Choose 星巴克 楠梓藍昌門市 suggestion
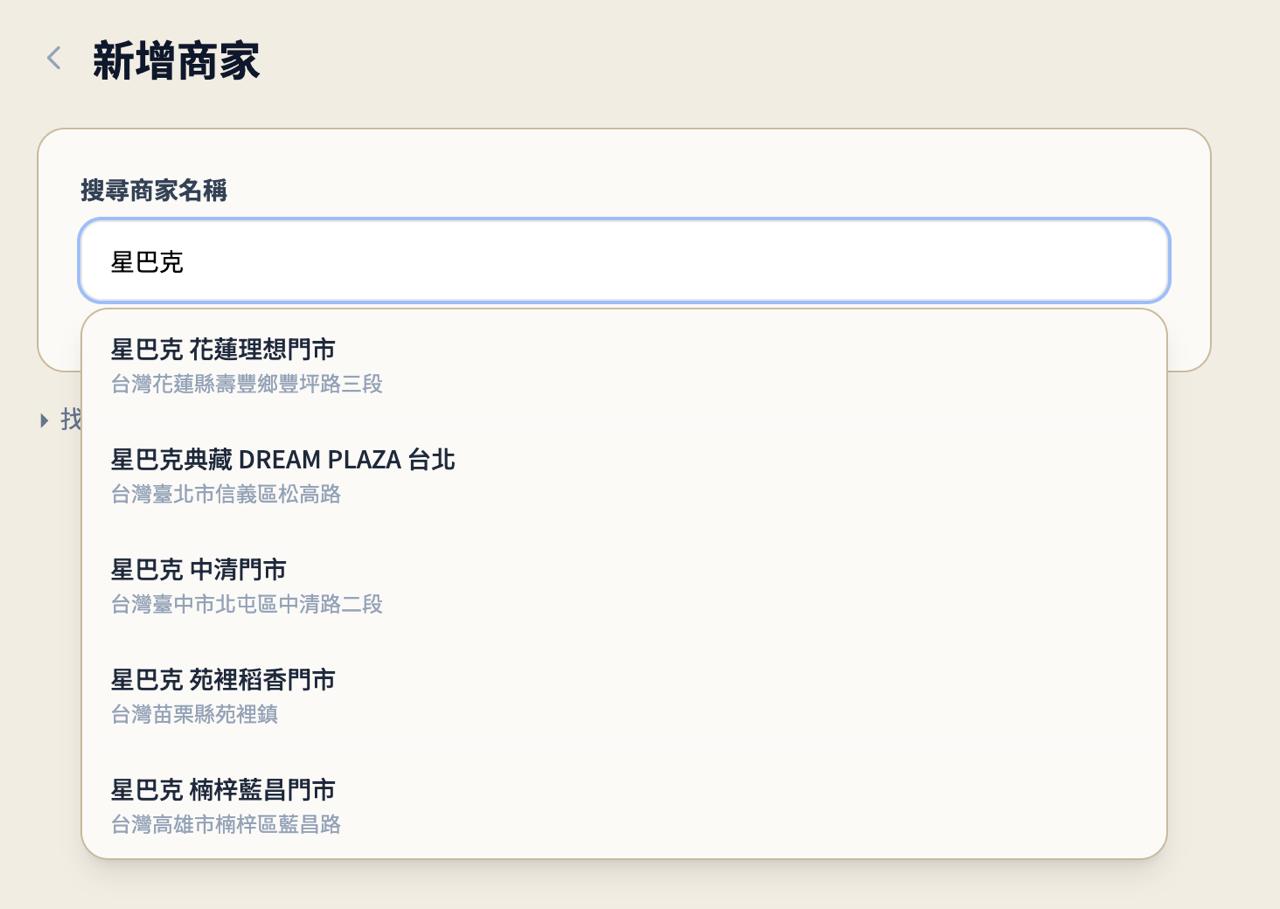 click(x=624, y=805)
